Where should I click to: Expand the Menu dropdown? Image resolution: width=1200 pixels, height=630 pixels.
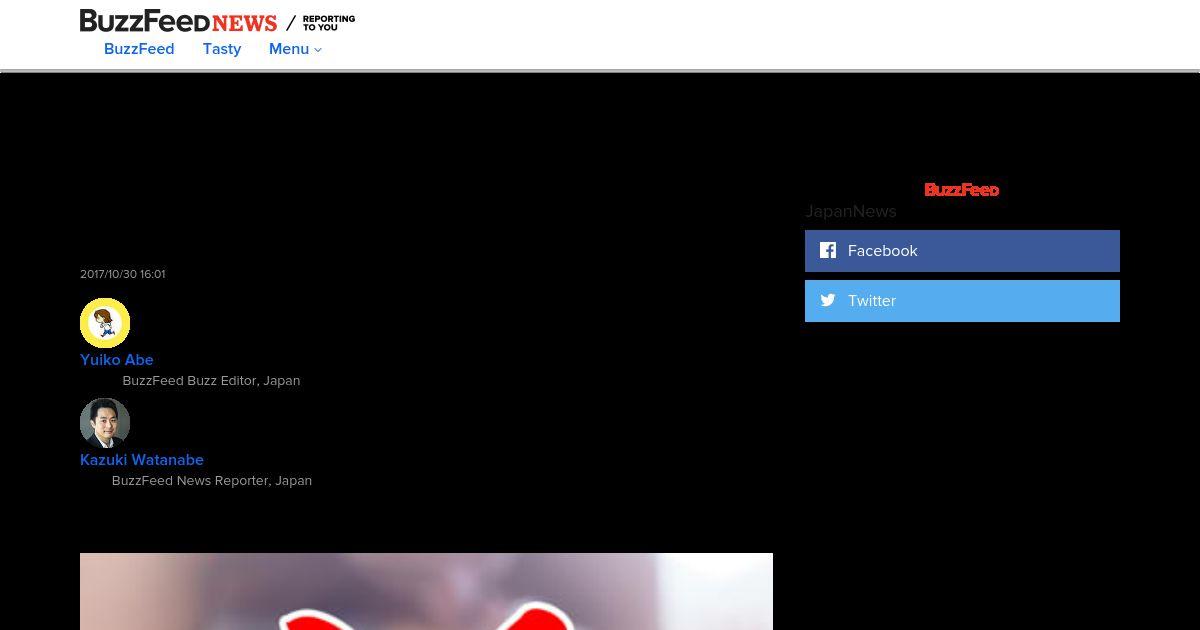point(295,49)
